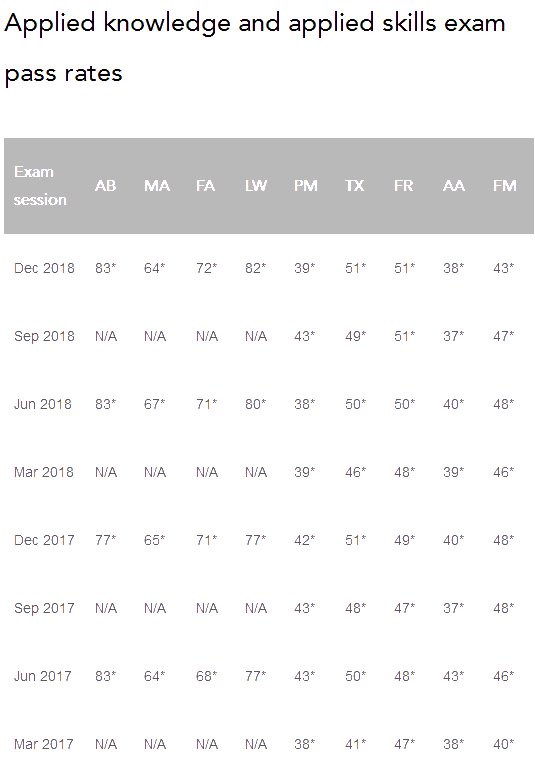The width and height of the screenshot is (535, 767).
Task: Select the FR column header
Action: (404, 186)
